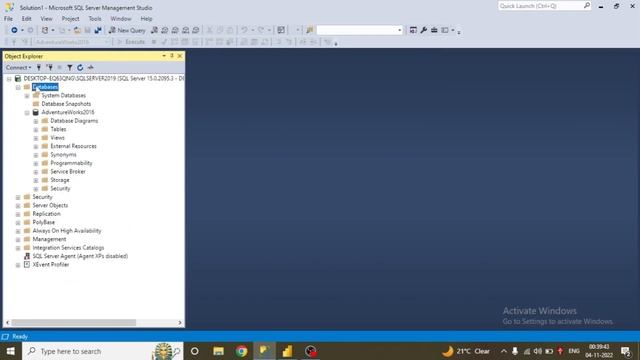The image size is (640, 360).
Task: Close the Object Explorer panel
Action: (x=180, y=56)
